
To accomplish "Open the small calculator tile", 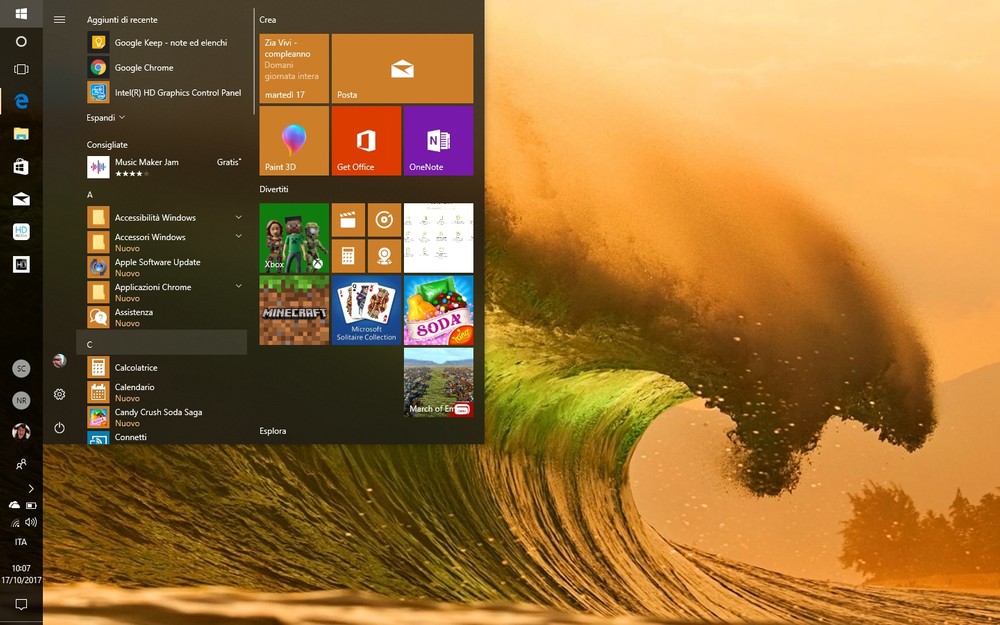I will tap(348, 256).
